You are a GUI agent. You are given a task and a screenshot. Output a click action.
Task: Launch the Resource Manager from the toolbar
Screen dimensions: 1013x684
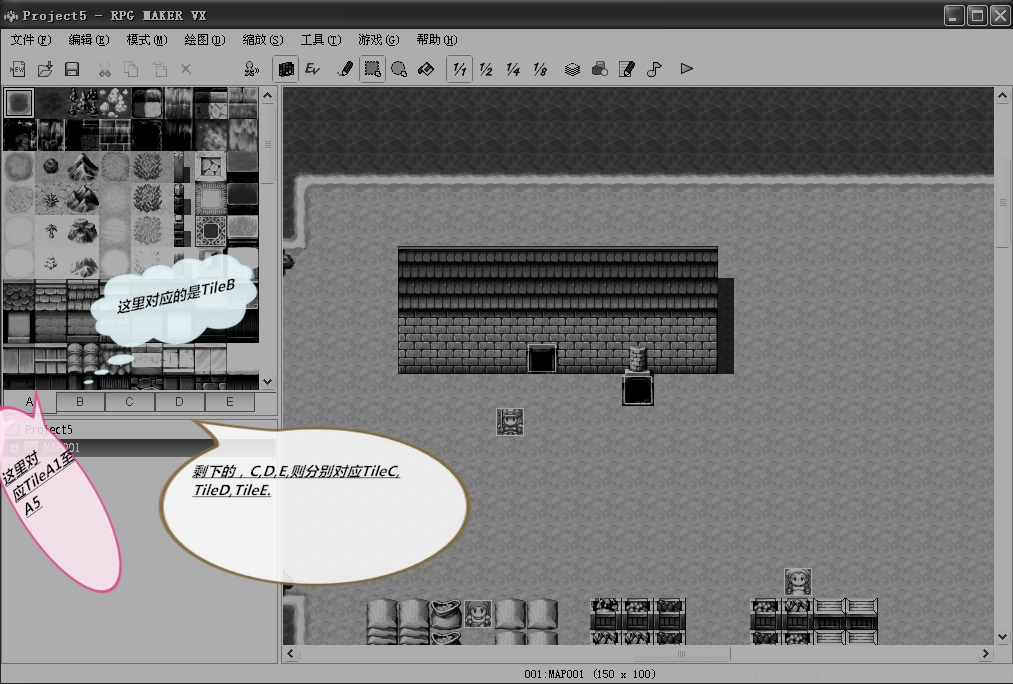pos(600,69)
